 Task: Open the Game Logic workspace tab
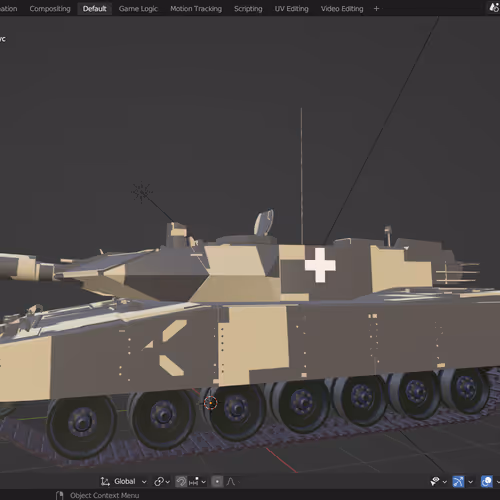(x=138, y=9)
